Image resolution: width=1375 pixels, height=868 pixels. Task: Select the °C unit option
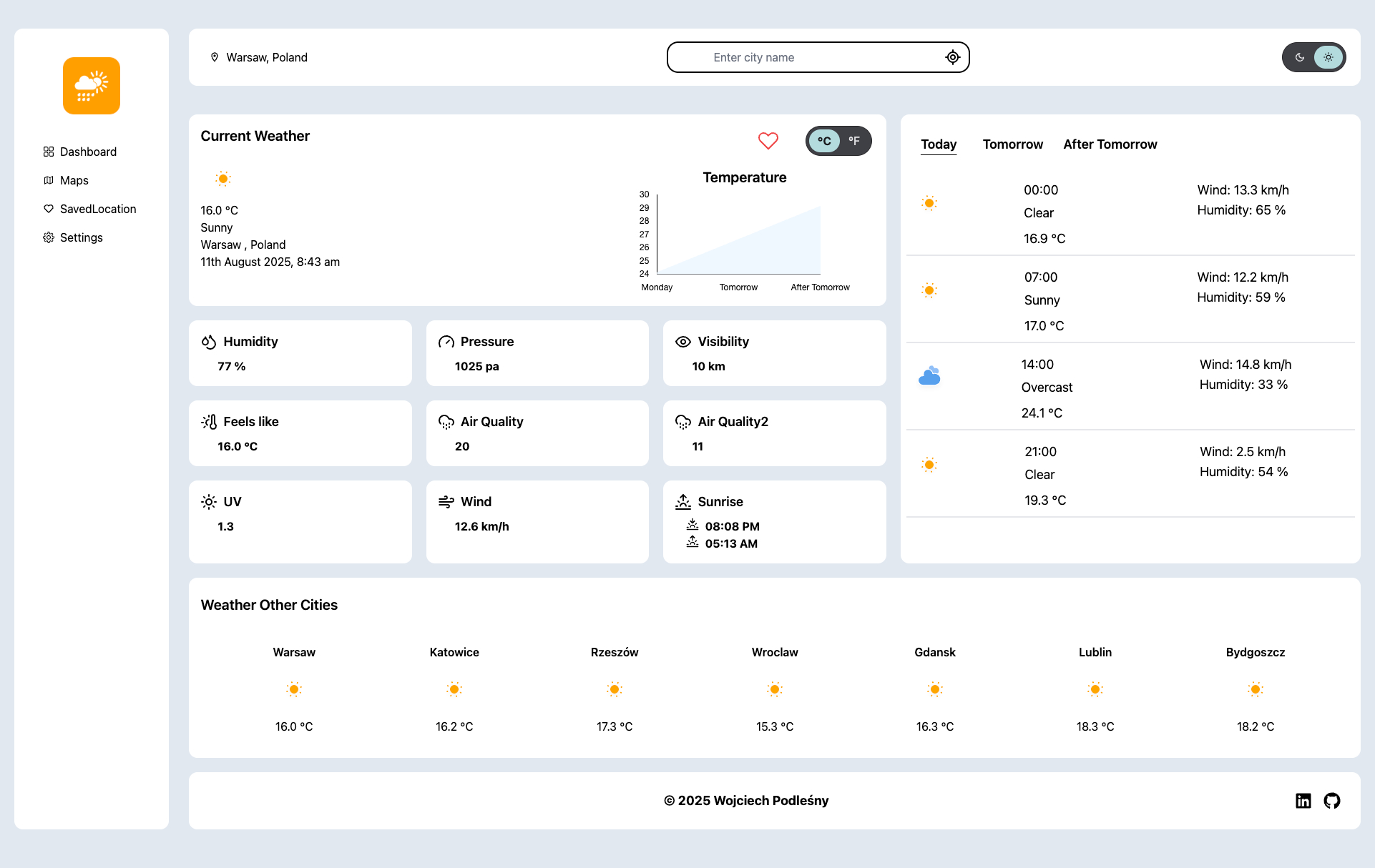(824, 141)
